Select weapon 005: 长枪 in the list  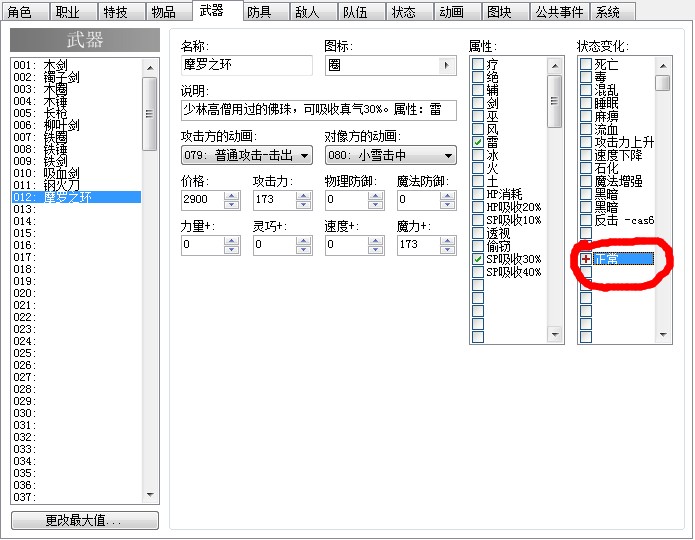click(x=76, y=113)
